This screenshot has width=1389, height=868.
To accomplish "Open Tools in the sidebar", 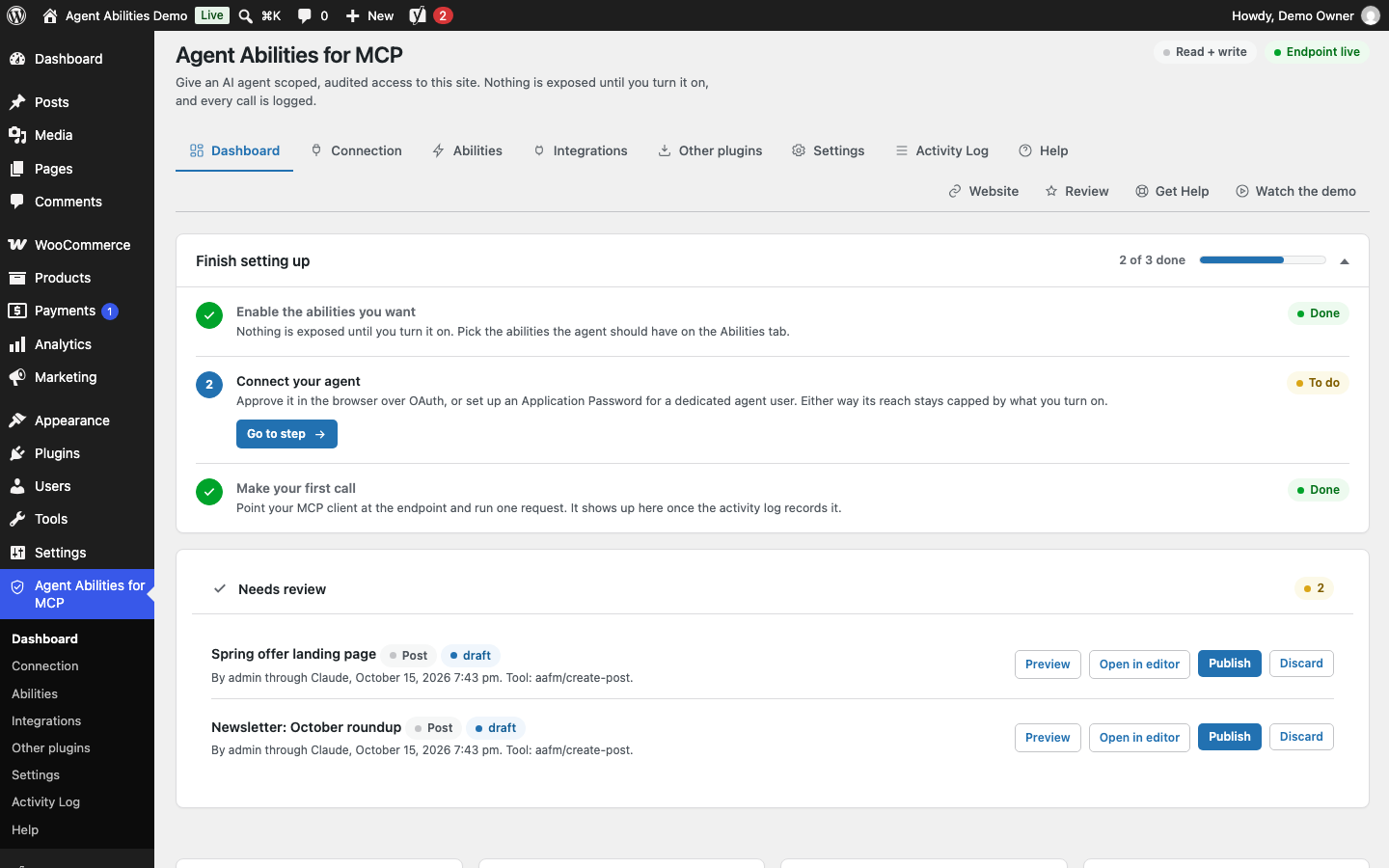I will coord(77,519).
